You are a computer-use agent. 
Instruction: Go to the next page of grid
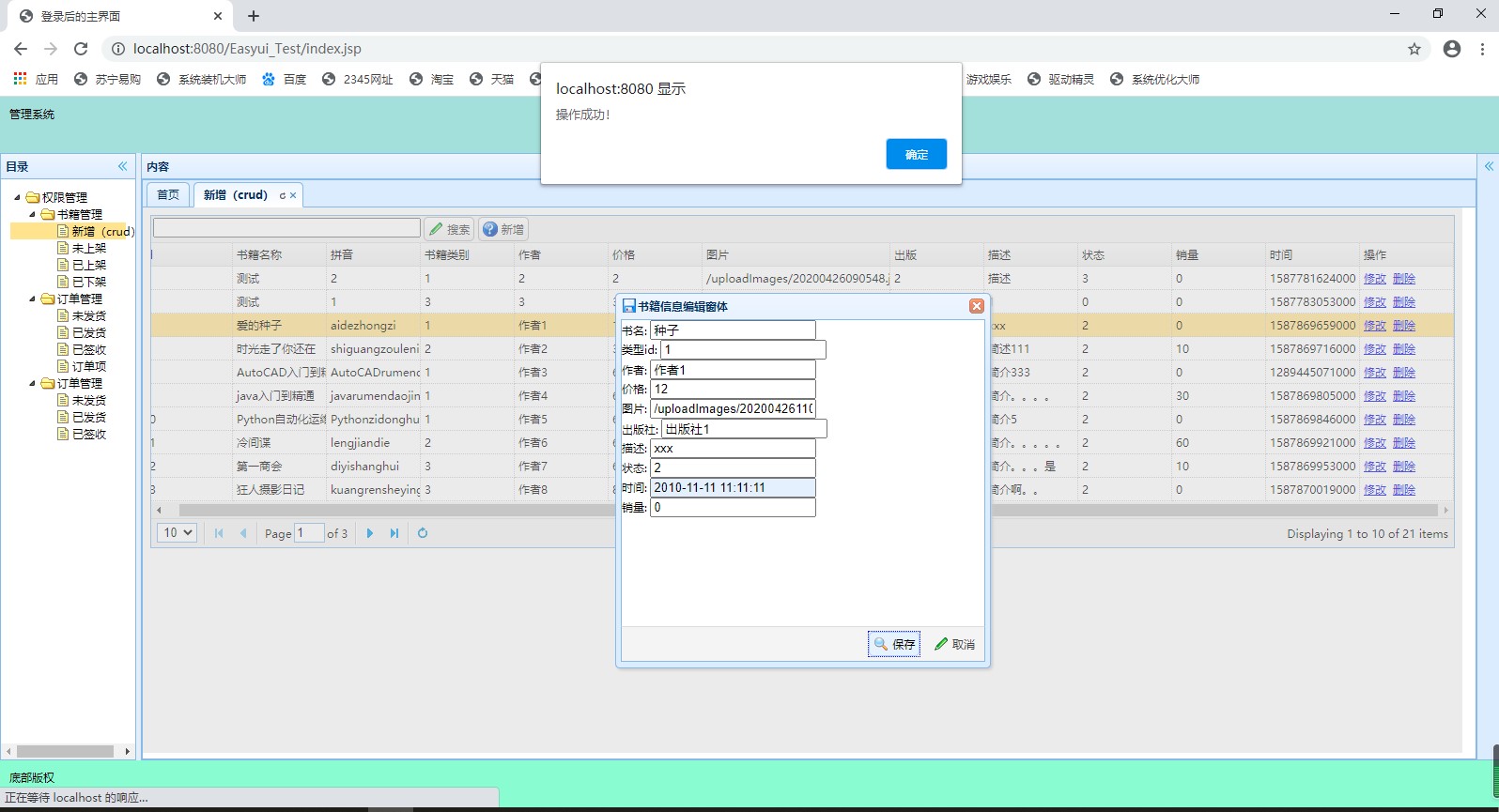coord(370,533)
